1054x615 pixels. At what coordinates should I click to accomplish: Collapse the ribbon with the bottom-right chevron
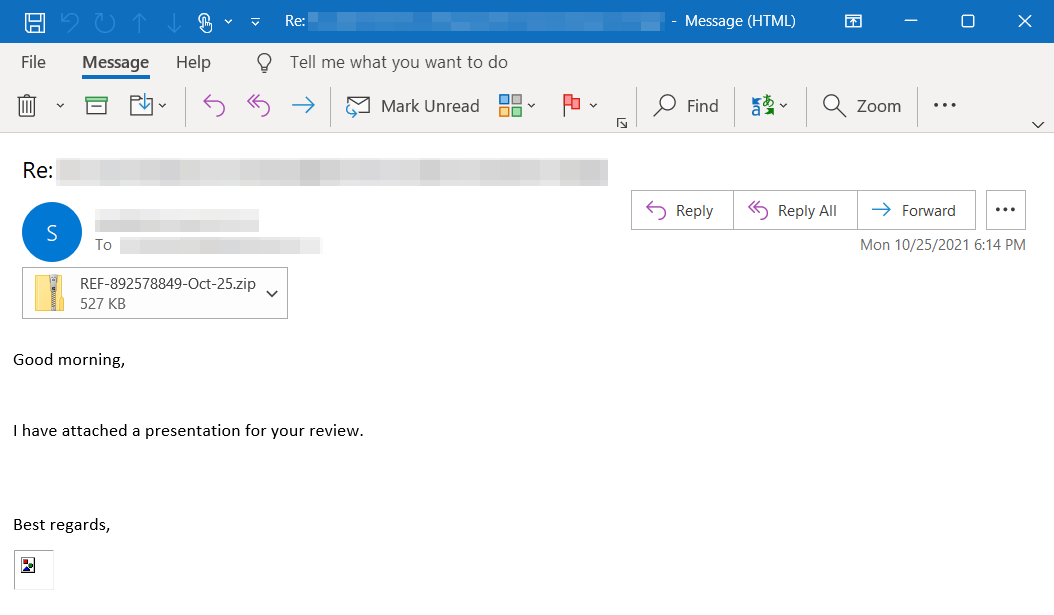(x=1038, y=124)
